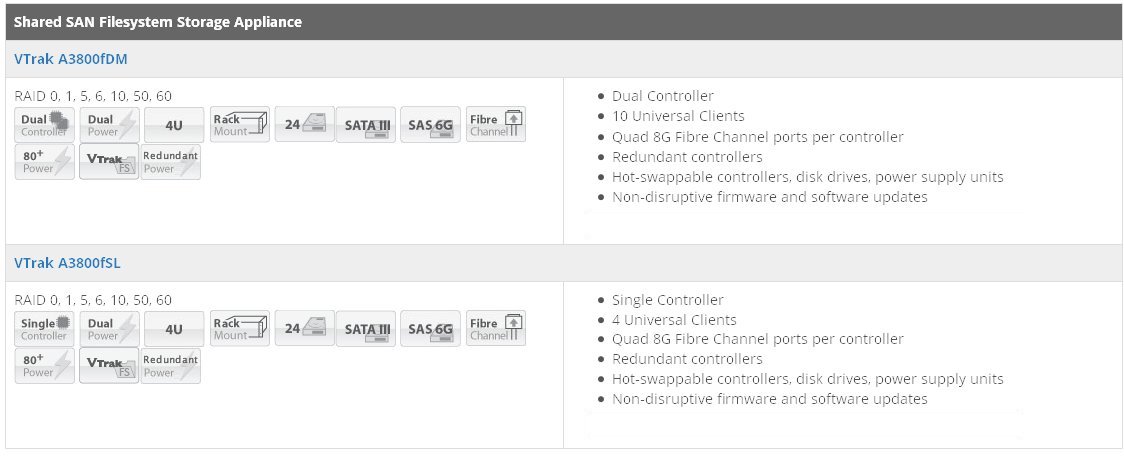
Task: Click the Redundant Power icon under A3800fSL
Action: (171, 366)
